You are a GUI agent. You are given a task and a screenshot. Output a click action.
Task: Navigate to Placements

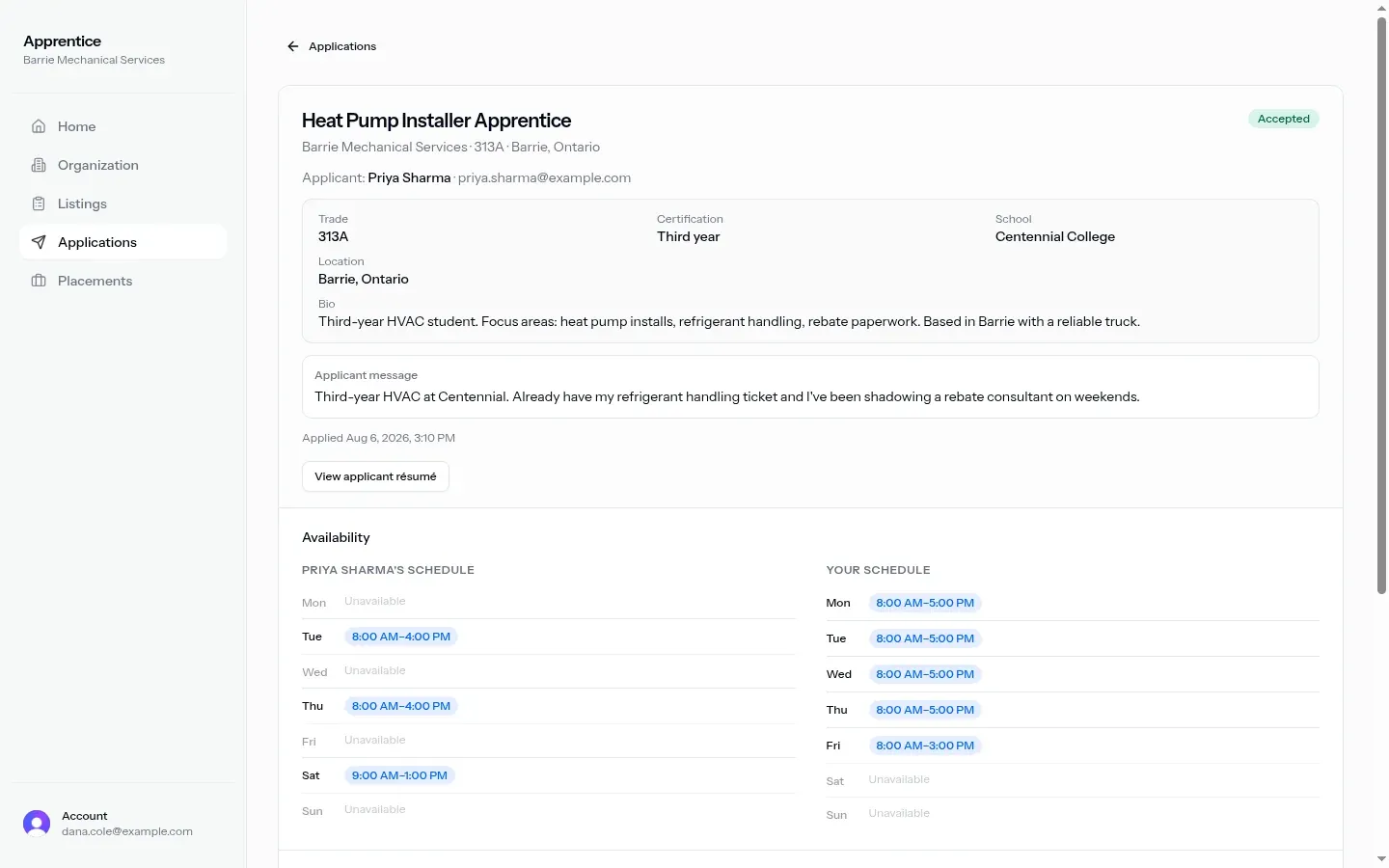click(x=123, y=281)
